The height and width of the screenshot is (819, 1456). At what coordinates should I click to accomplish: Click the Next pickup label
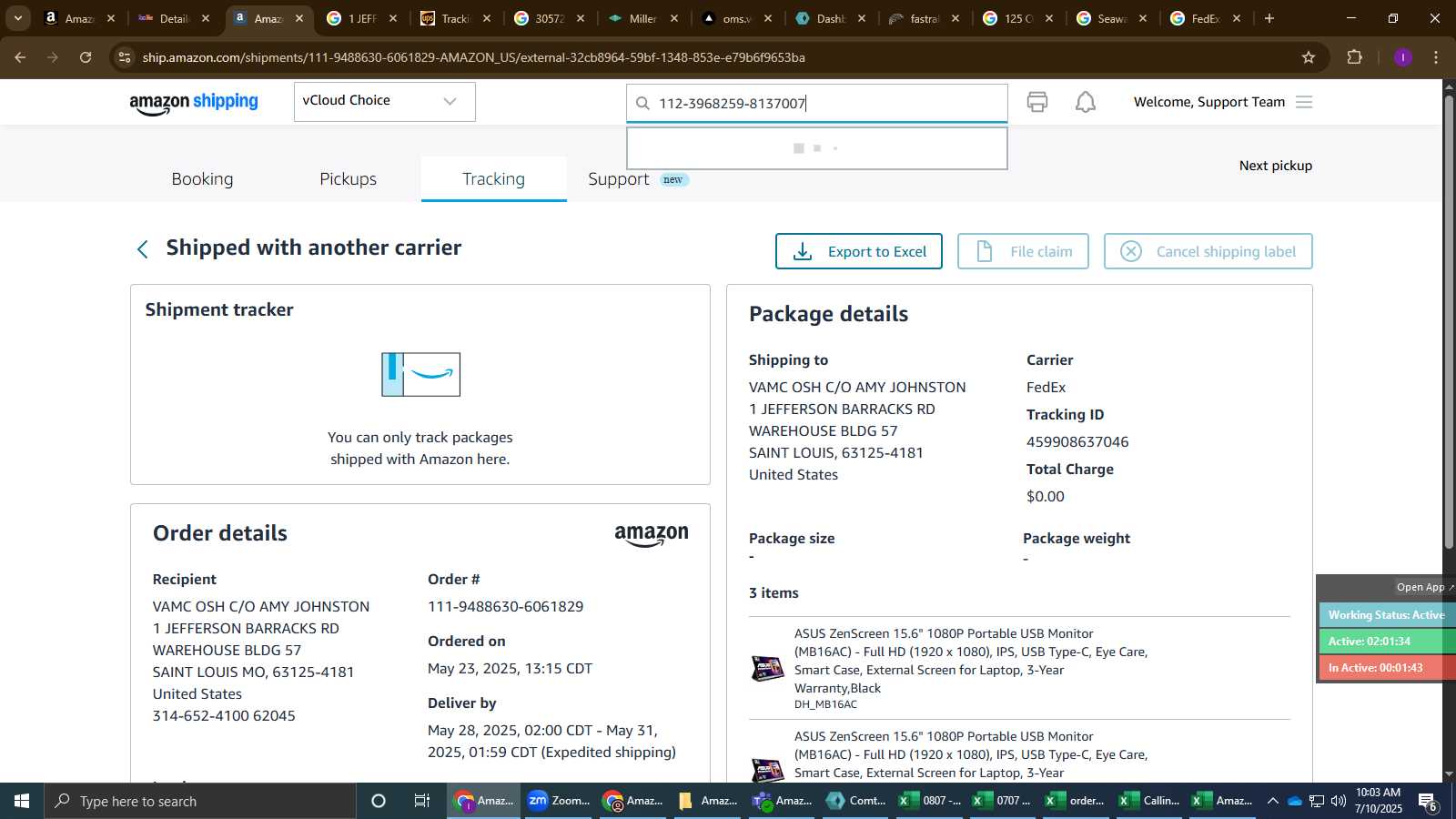point(1275,166)
